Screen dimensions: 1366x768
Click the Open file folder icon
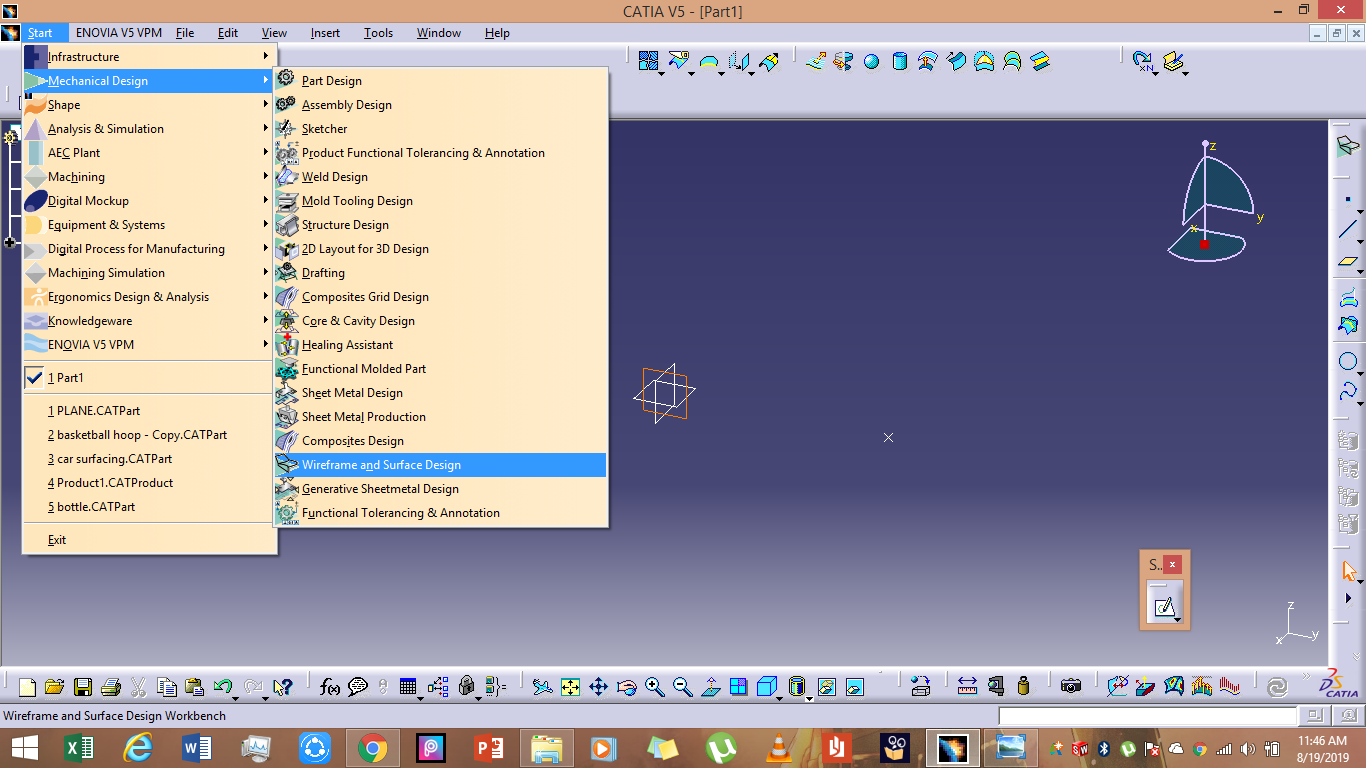coord(54,687)
